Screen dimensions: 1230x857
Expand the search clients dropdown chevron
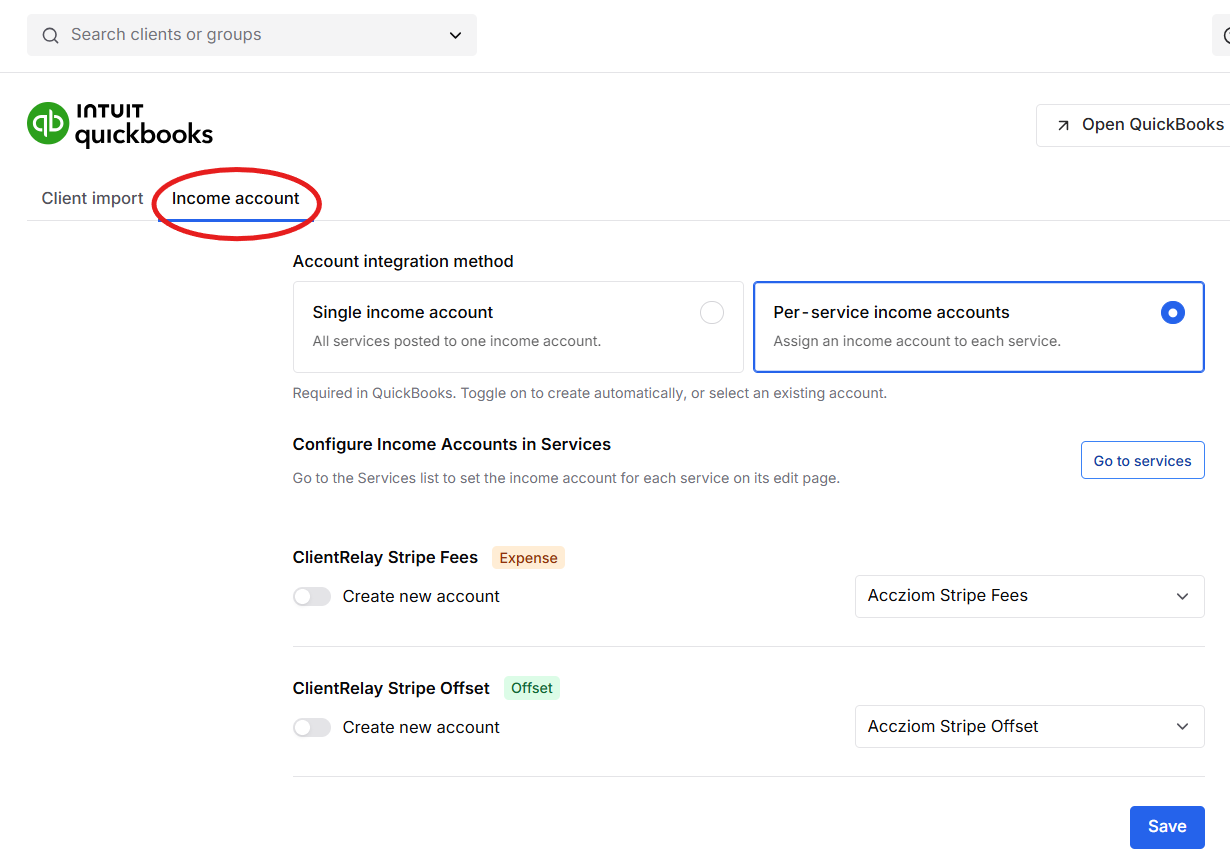(x=455, y=35)
